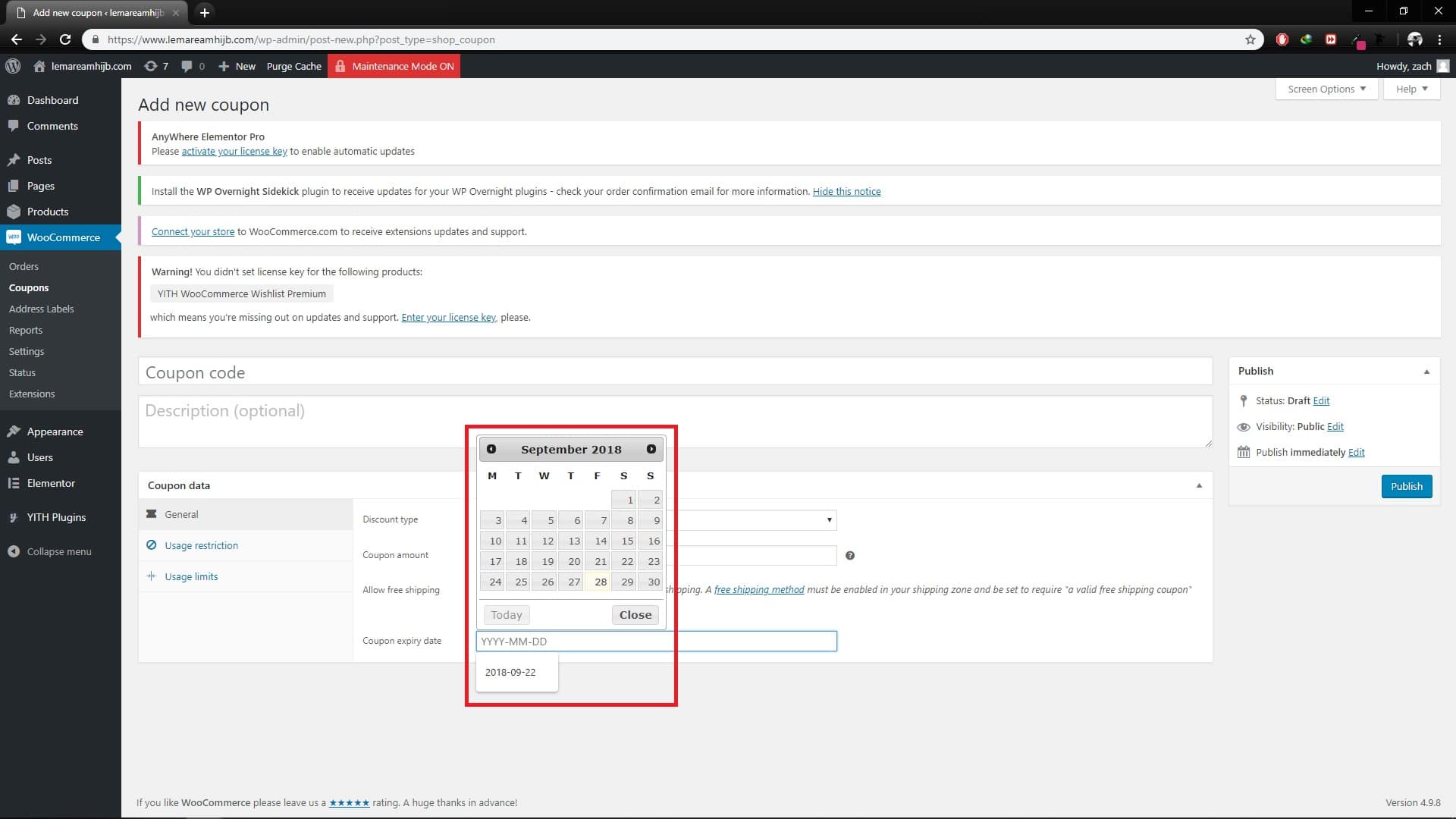
Task: Select the General coupon data tab
Action: point(246,514)
